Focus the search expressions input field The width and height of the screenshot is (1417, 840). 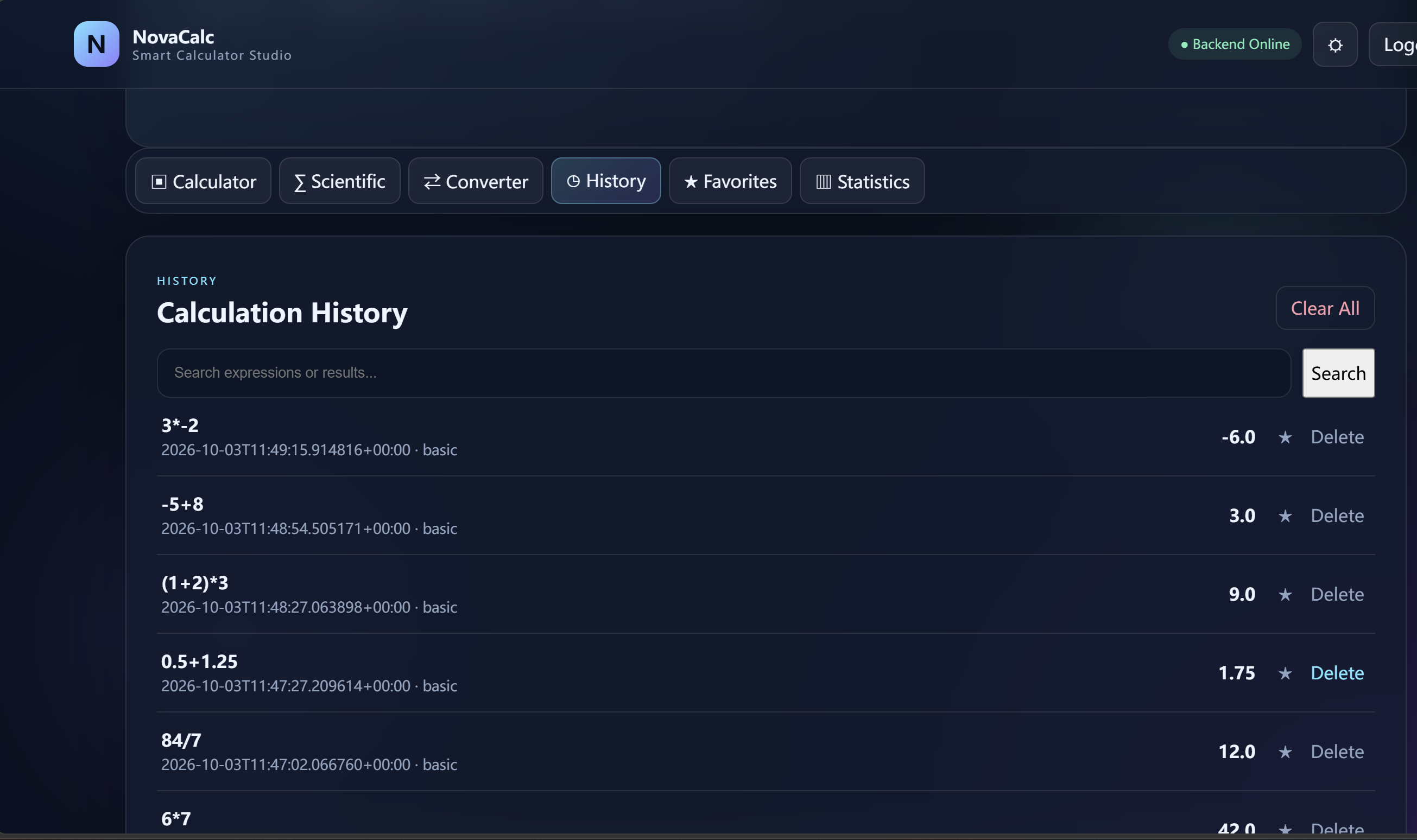(x=724, y=373)
